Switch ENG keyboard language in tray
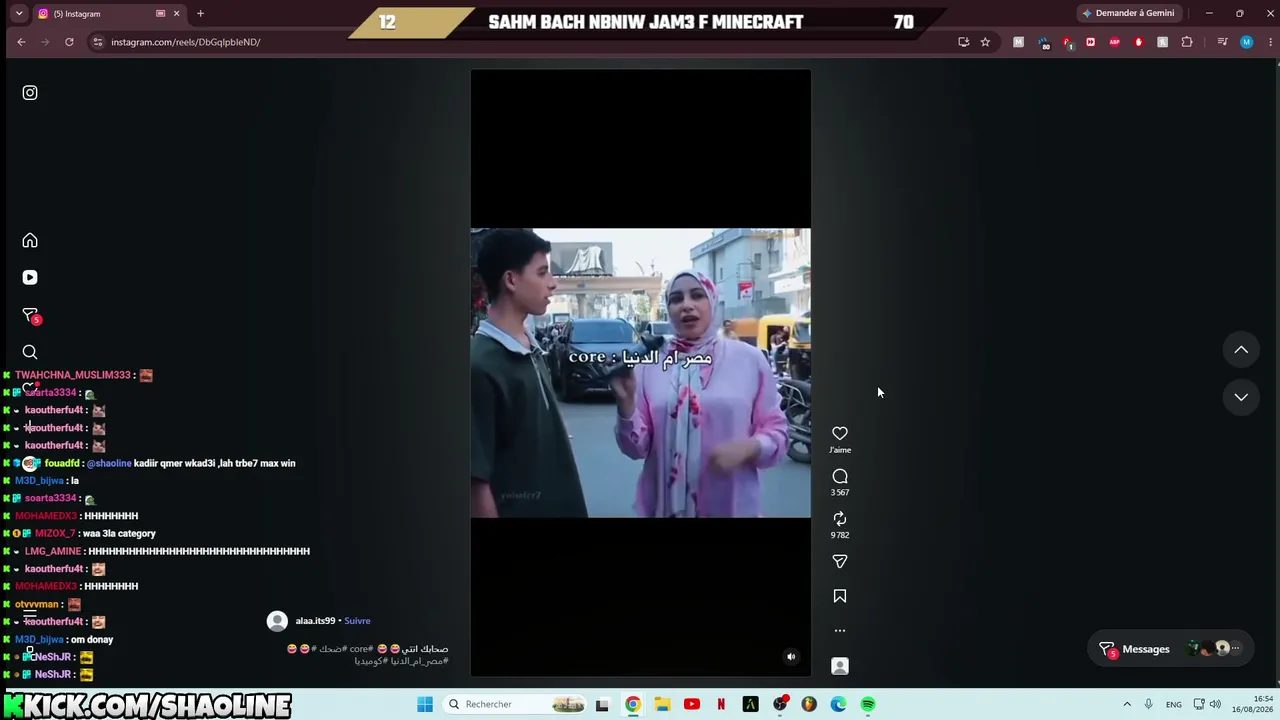 1174,704
